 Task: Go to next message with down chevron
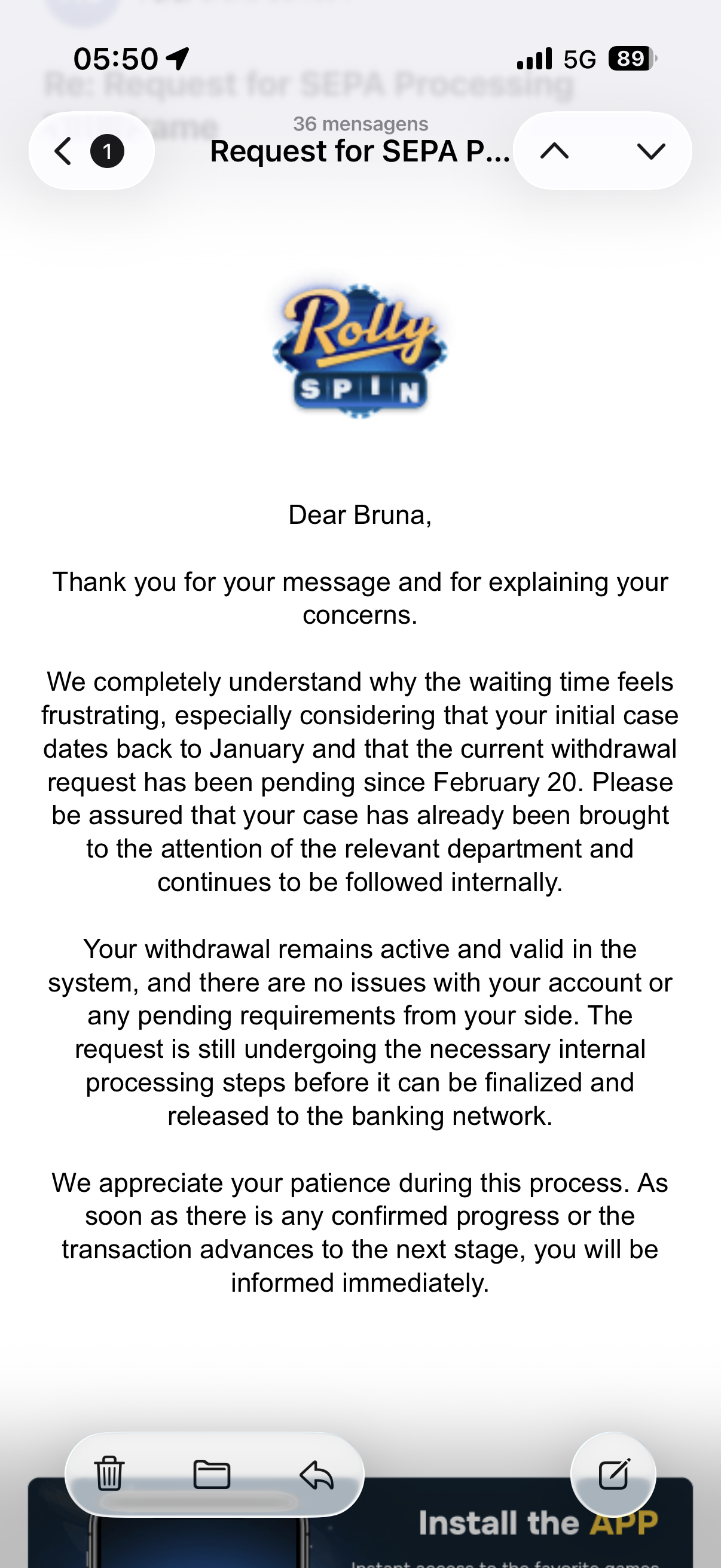(x=650, y=151)
